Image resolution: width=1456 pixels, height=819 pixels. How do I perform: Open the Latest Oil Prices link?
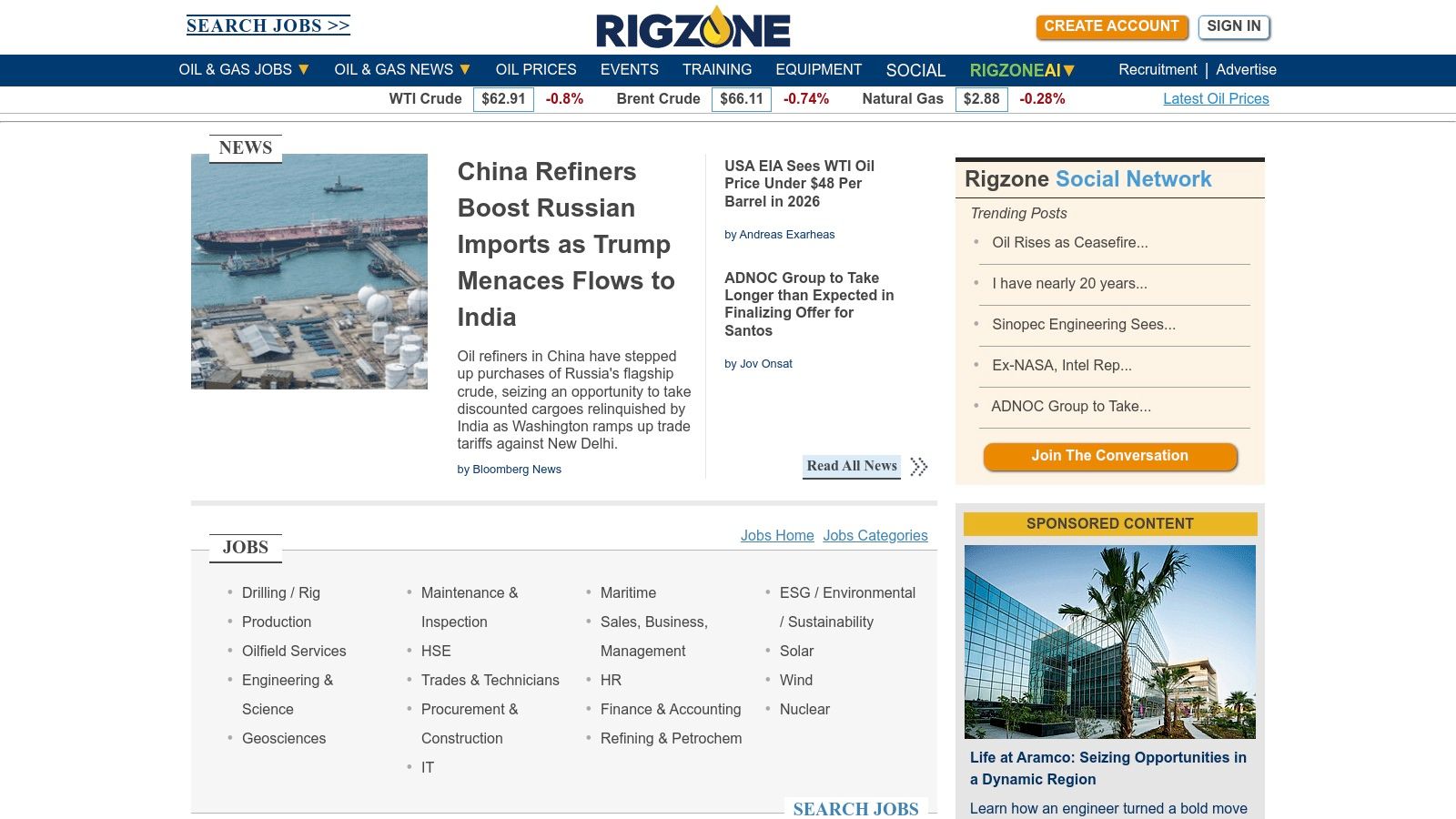(1216, 99)
